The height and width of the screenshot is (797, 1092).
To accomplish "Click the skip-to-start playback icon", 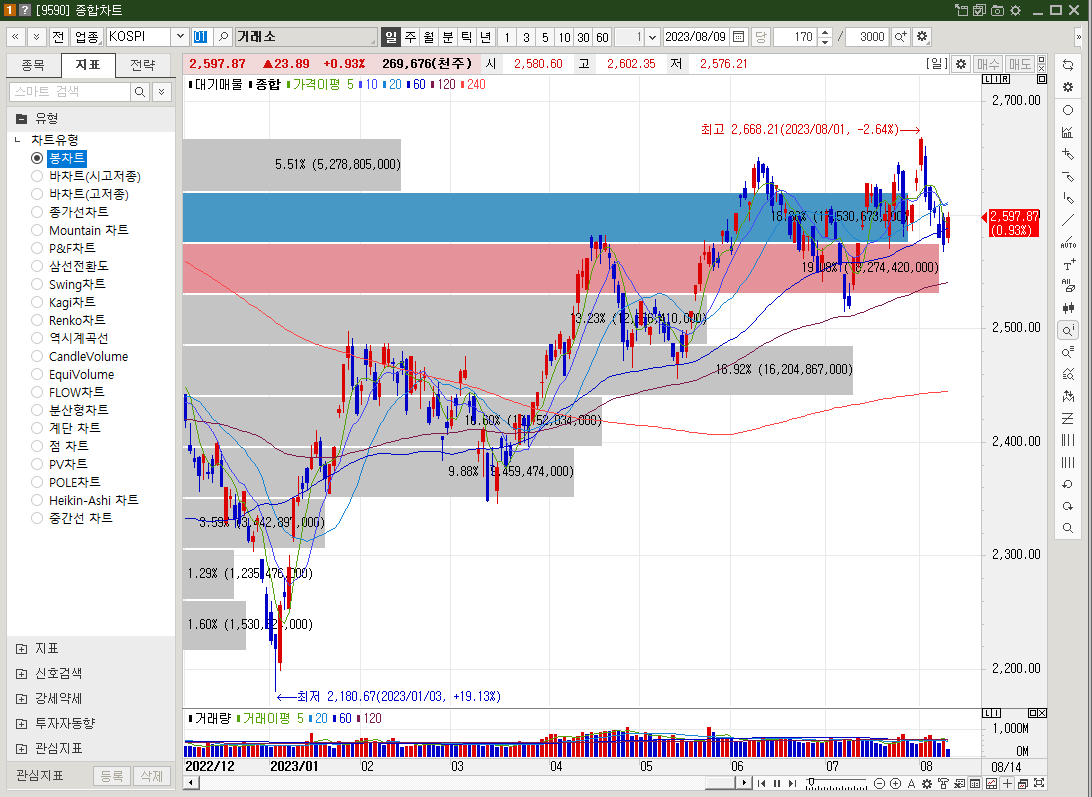I will [761, 784].
